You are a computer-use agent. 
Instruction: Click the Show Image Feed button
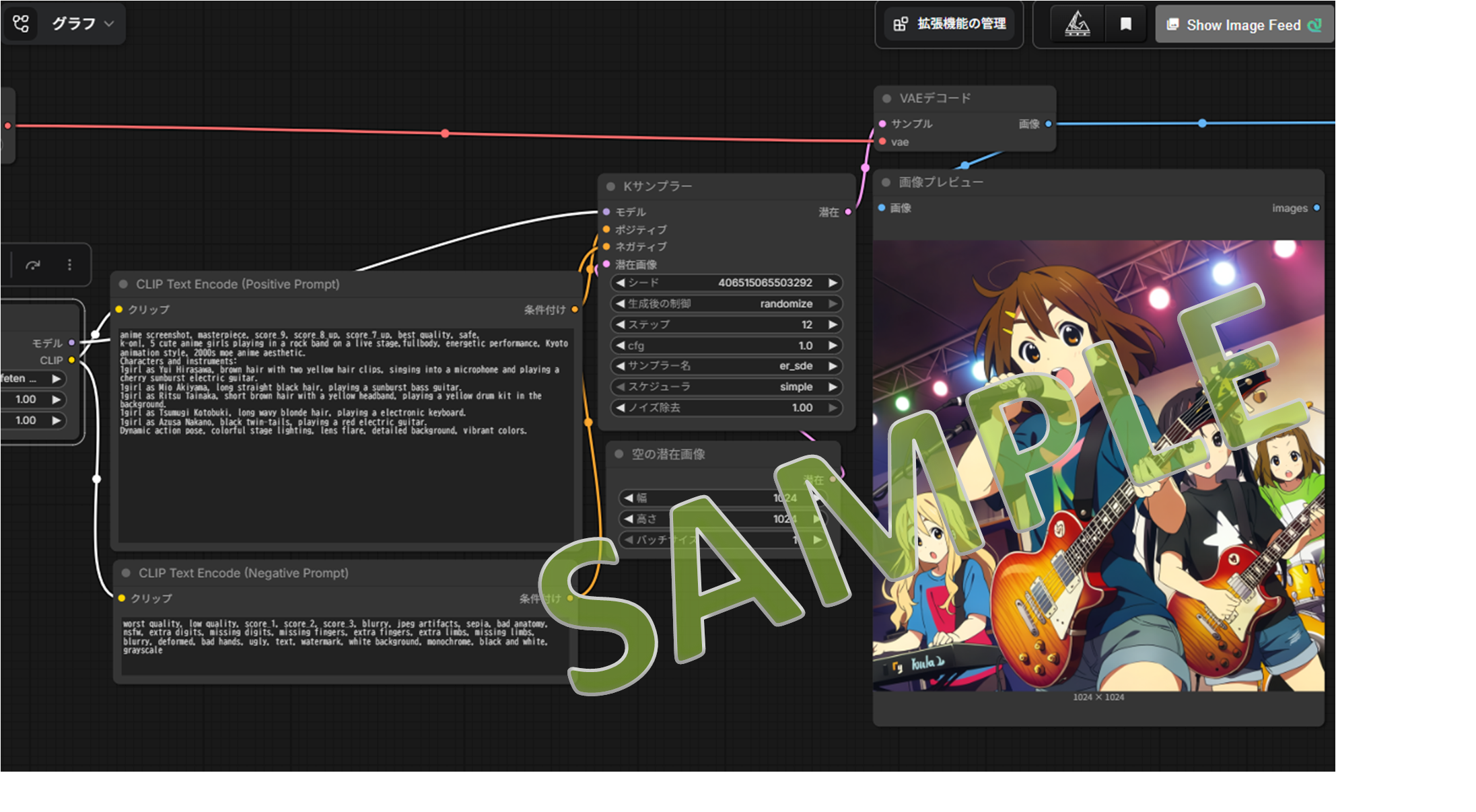click(1244, 25)
